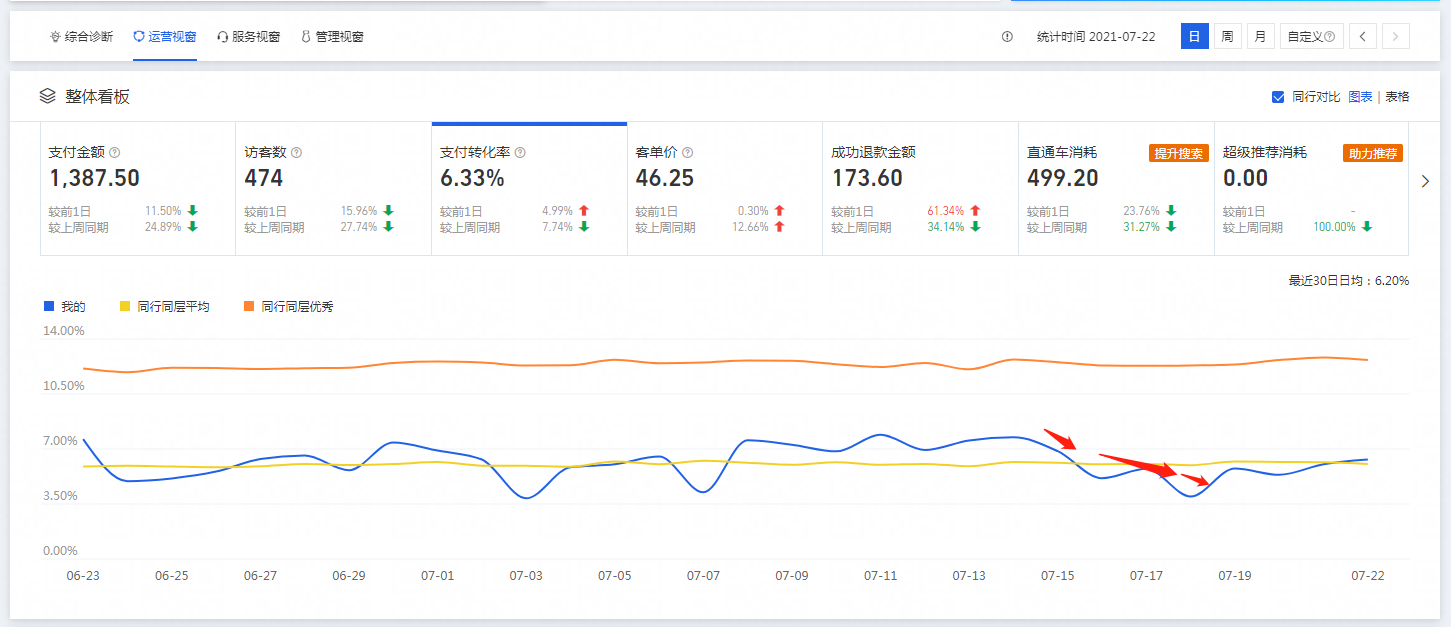Open the 管理视窗 tab
This screenshot has height=627, width=1451.
coord(332,37)
